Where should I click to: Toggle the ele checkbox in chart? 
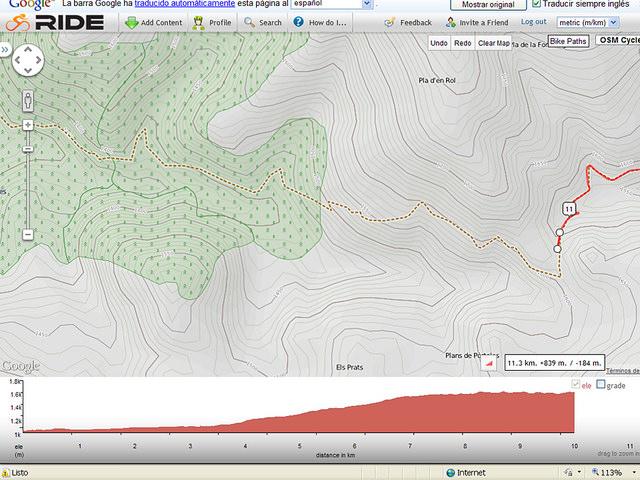pos(576,384)
